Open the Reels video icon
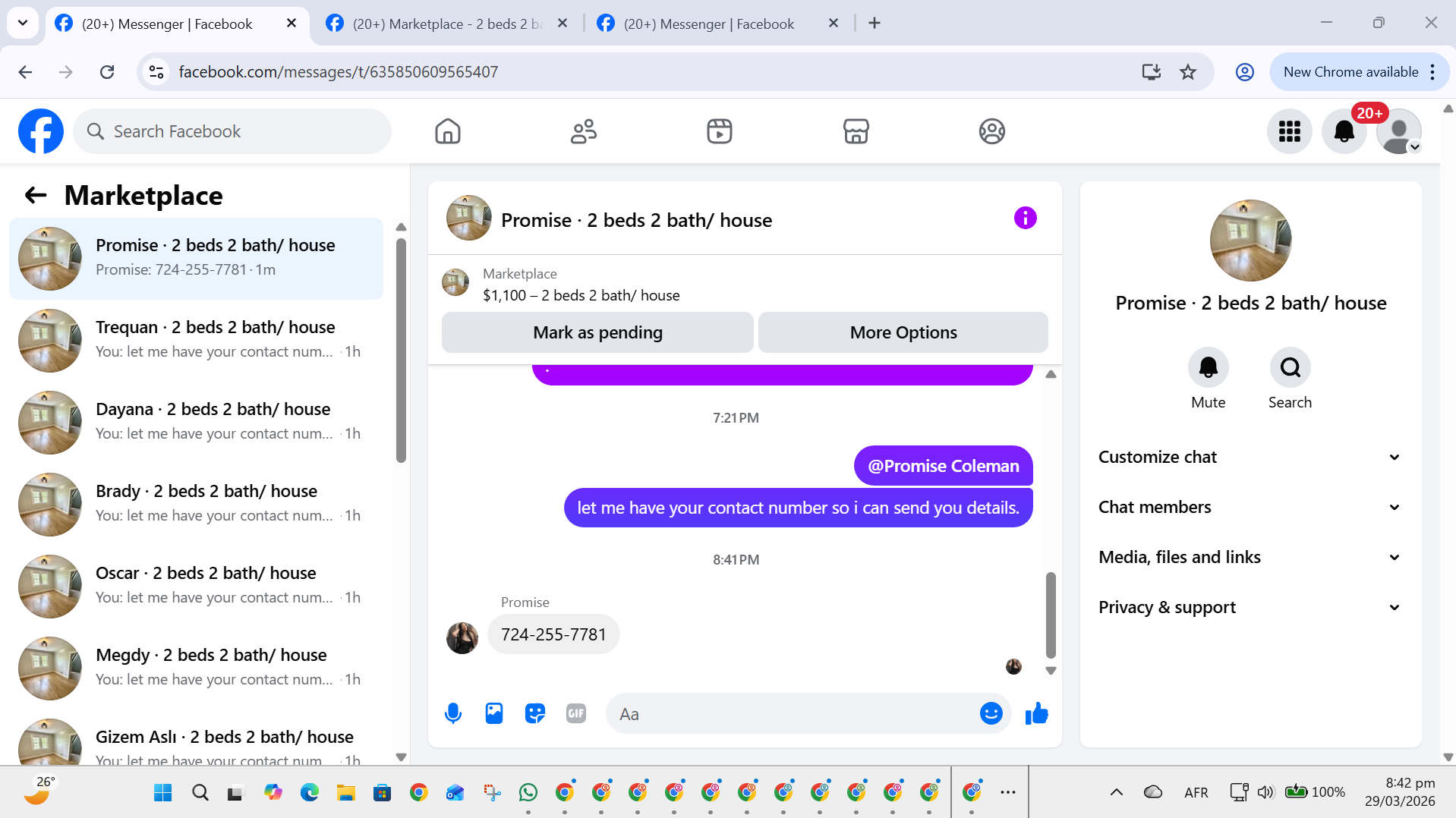The width and height of the screenshot is (1456, 818). click(x=720, y=131)
